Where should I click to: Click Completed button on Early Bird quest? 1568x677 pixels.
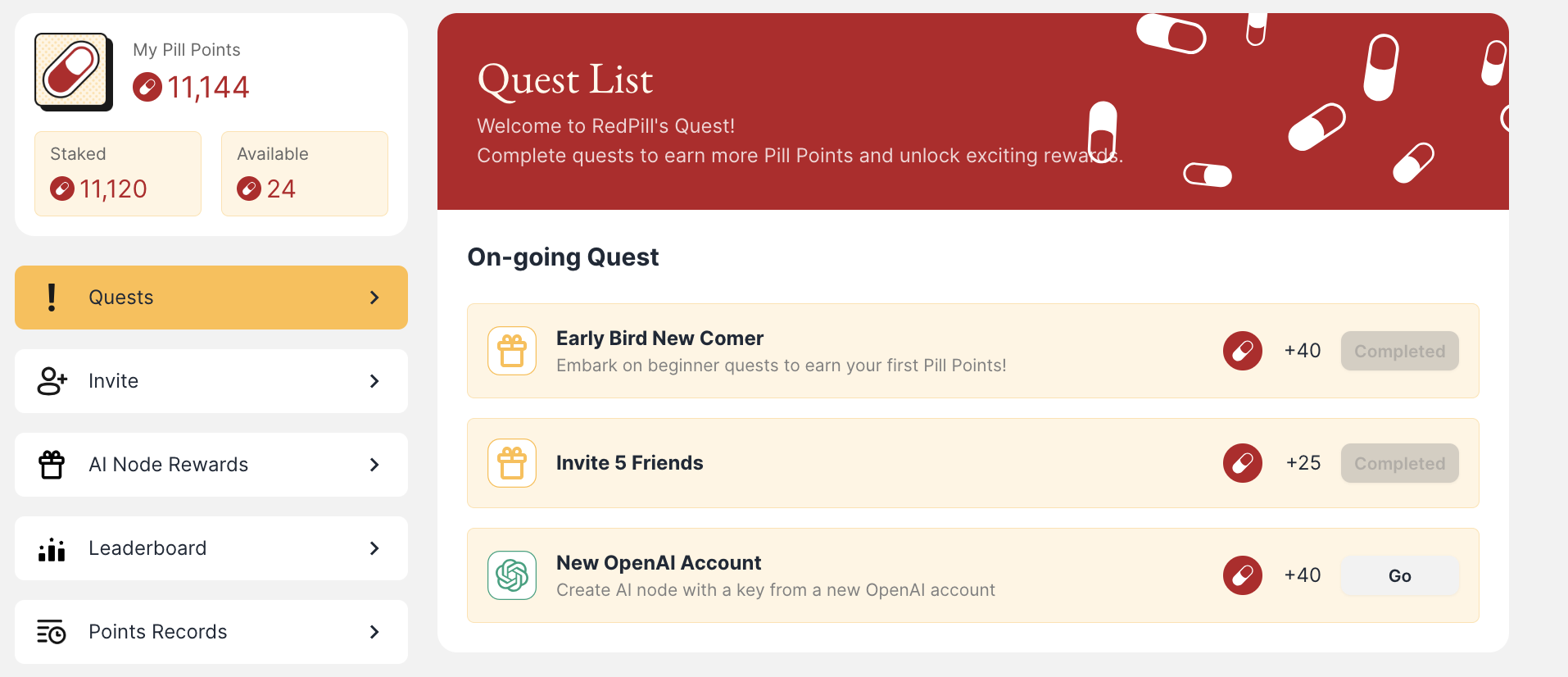(1400, 351)
